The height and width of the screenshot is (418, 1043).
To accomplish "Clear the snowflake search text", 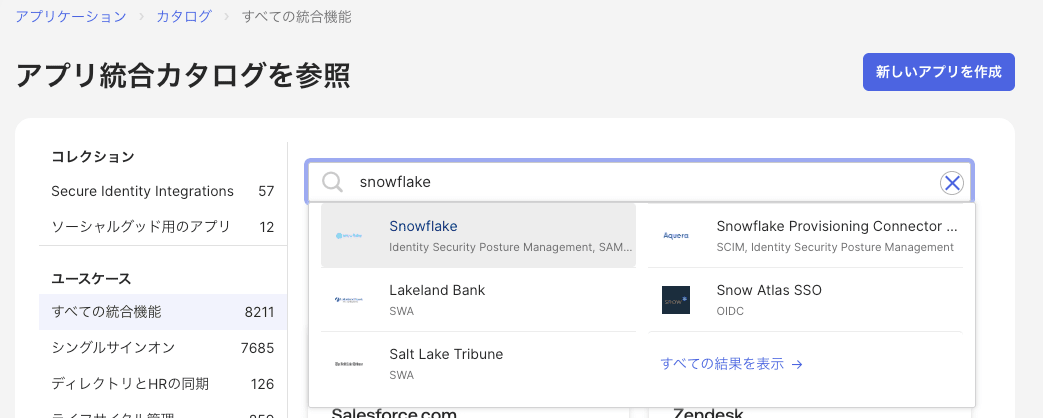I will click(x=952, y=183).
